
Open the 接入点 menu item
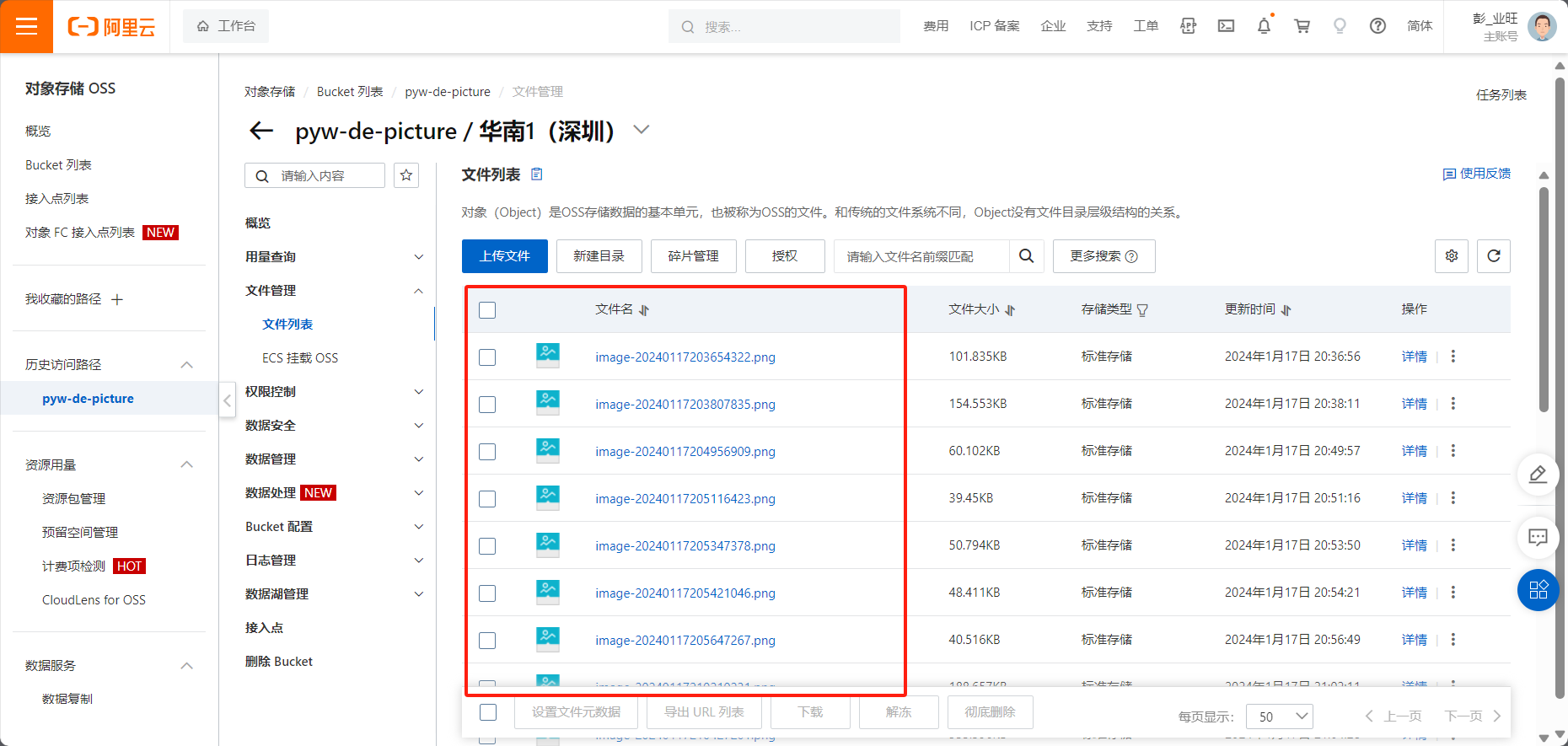point(264,628)
